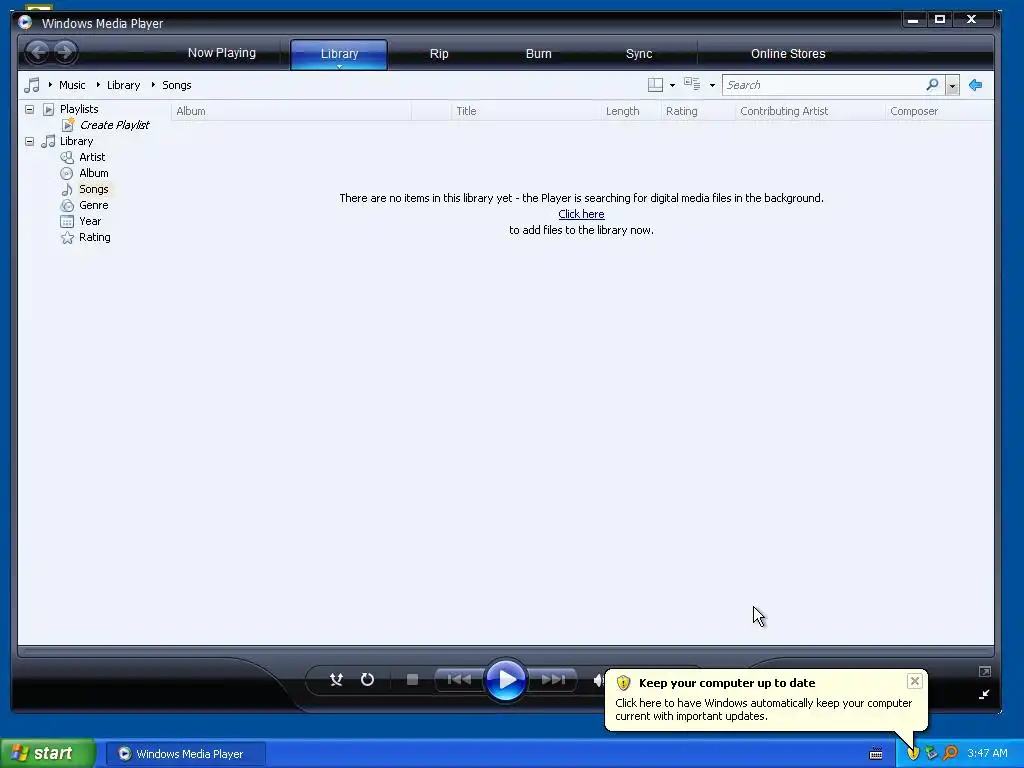Mute sound with the speaker icon

[598, 680]
